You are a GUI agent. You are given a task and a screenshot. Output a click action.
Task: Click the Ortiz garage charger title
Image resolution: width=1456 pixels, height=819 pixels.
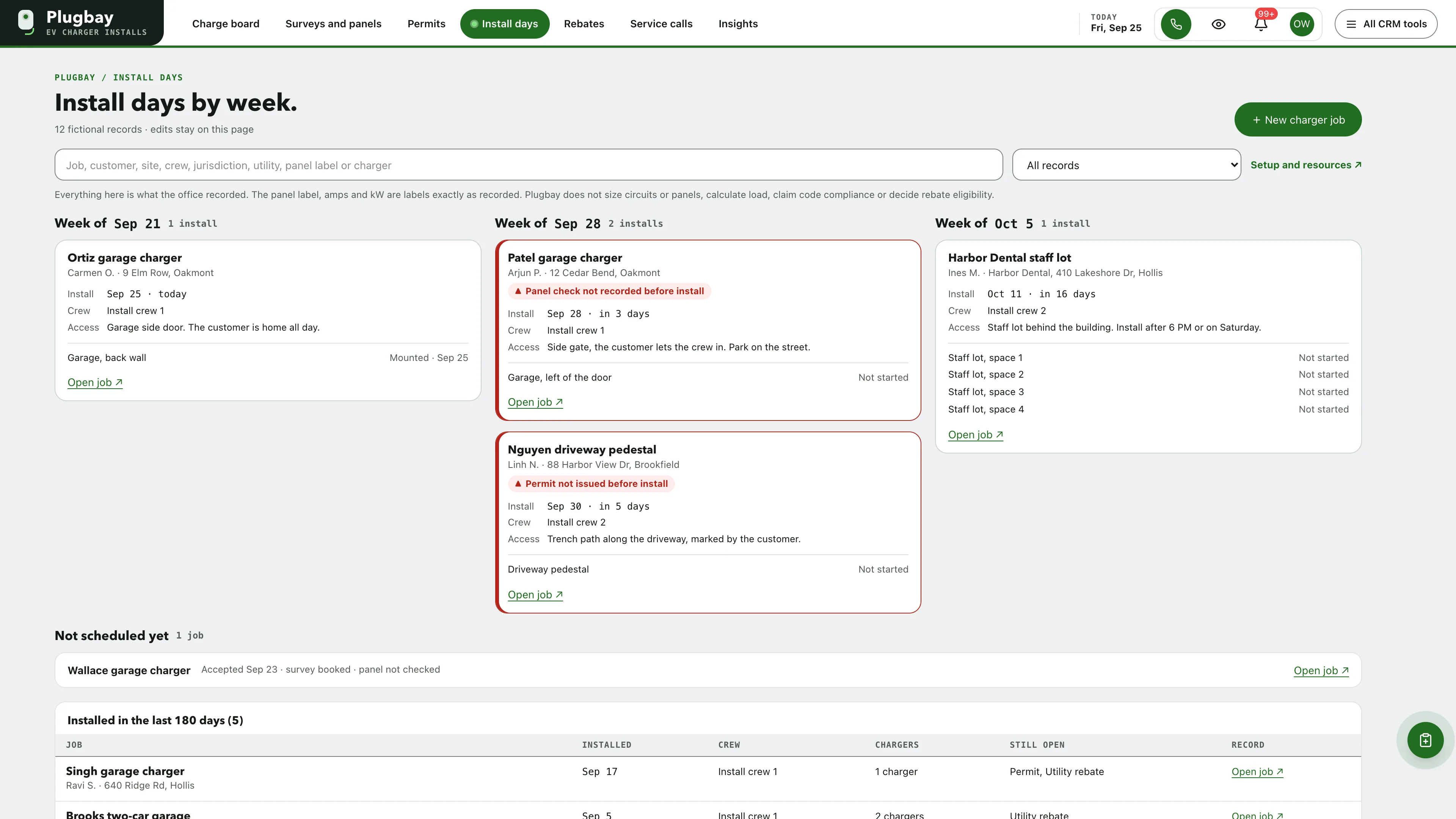(x=124, y=258)
